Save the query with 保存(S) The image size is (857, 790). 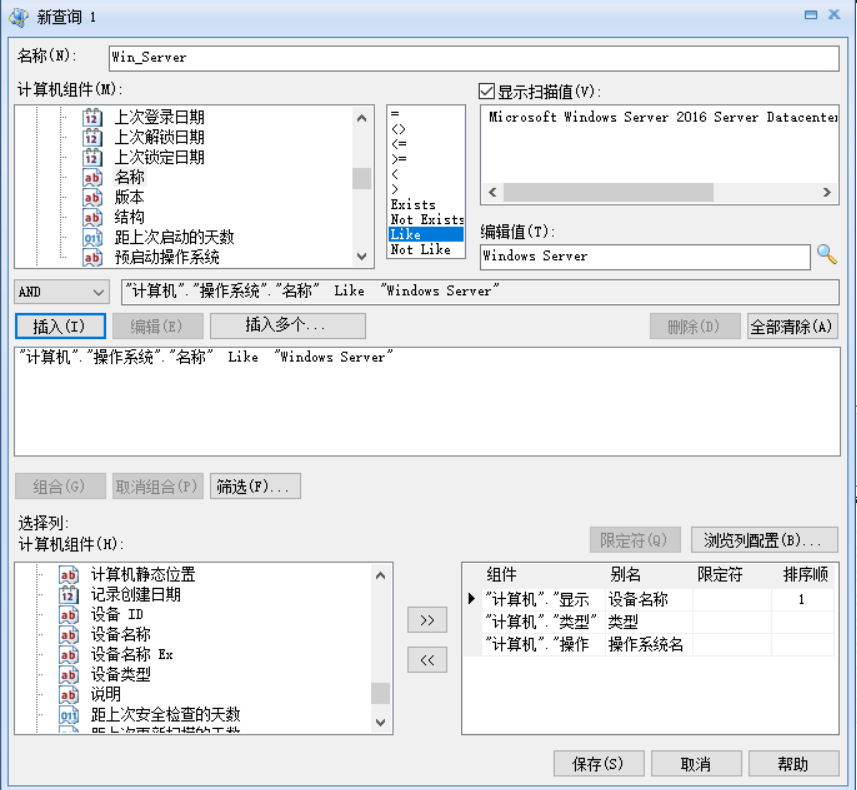point(598,764)
